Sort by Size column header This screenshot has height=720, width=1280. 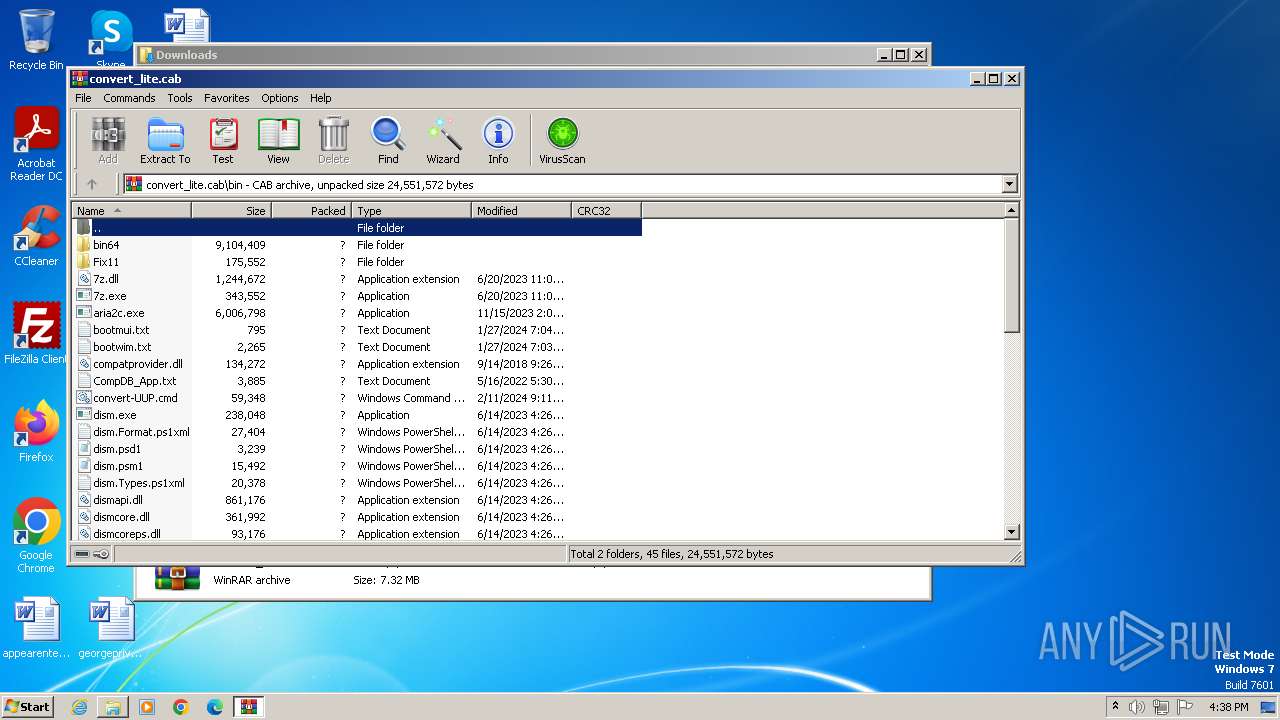[231, 210]
